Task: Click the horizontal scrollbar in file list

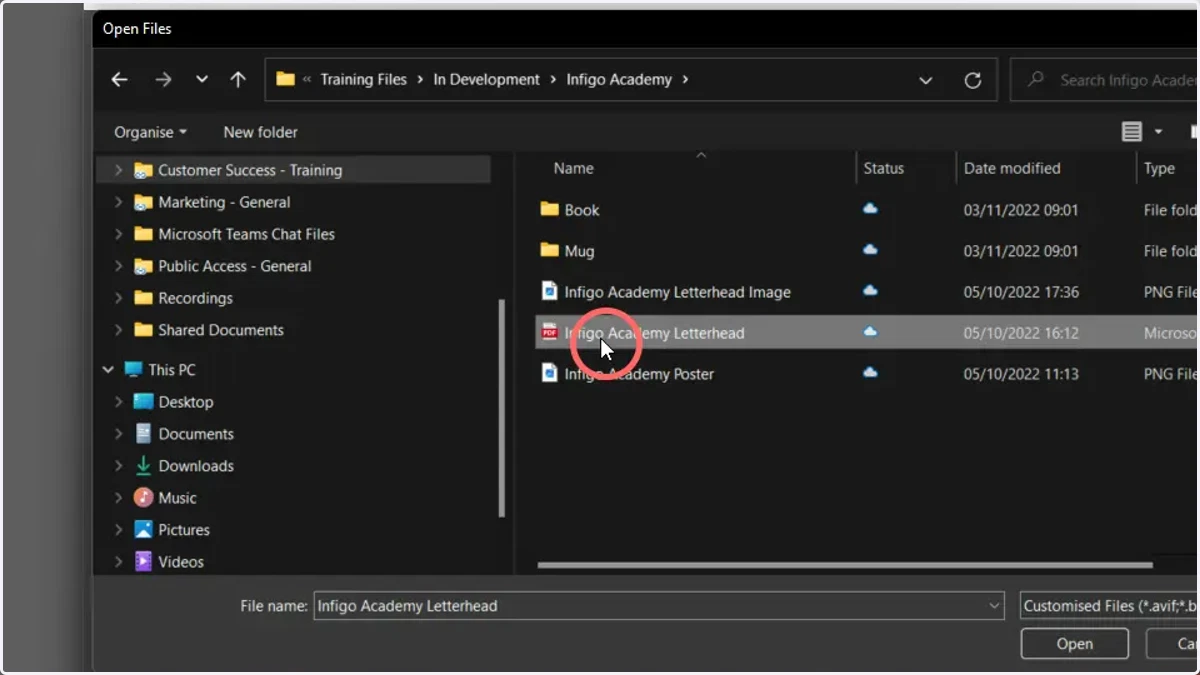Action: tap(844, 565)
